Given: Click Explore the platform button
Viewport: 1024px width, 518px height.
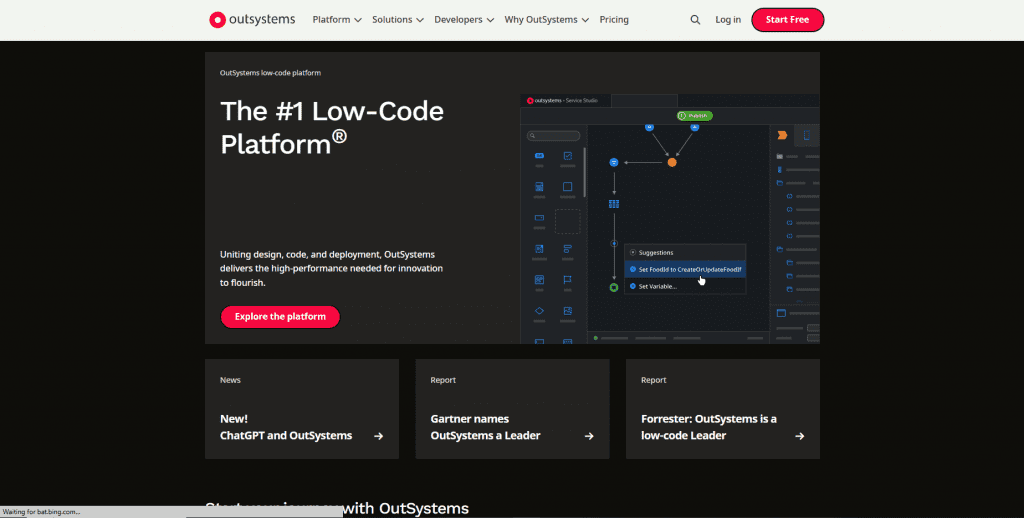Looking at the screenshot, I should pyautogui.click(x=280, y=317).
